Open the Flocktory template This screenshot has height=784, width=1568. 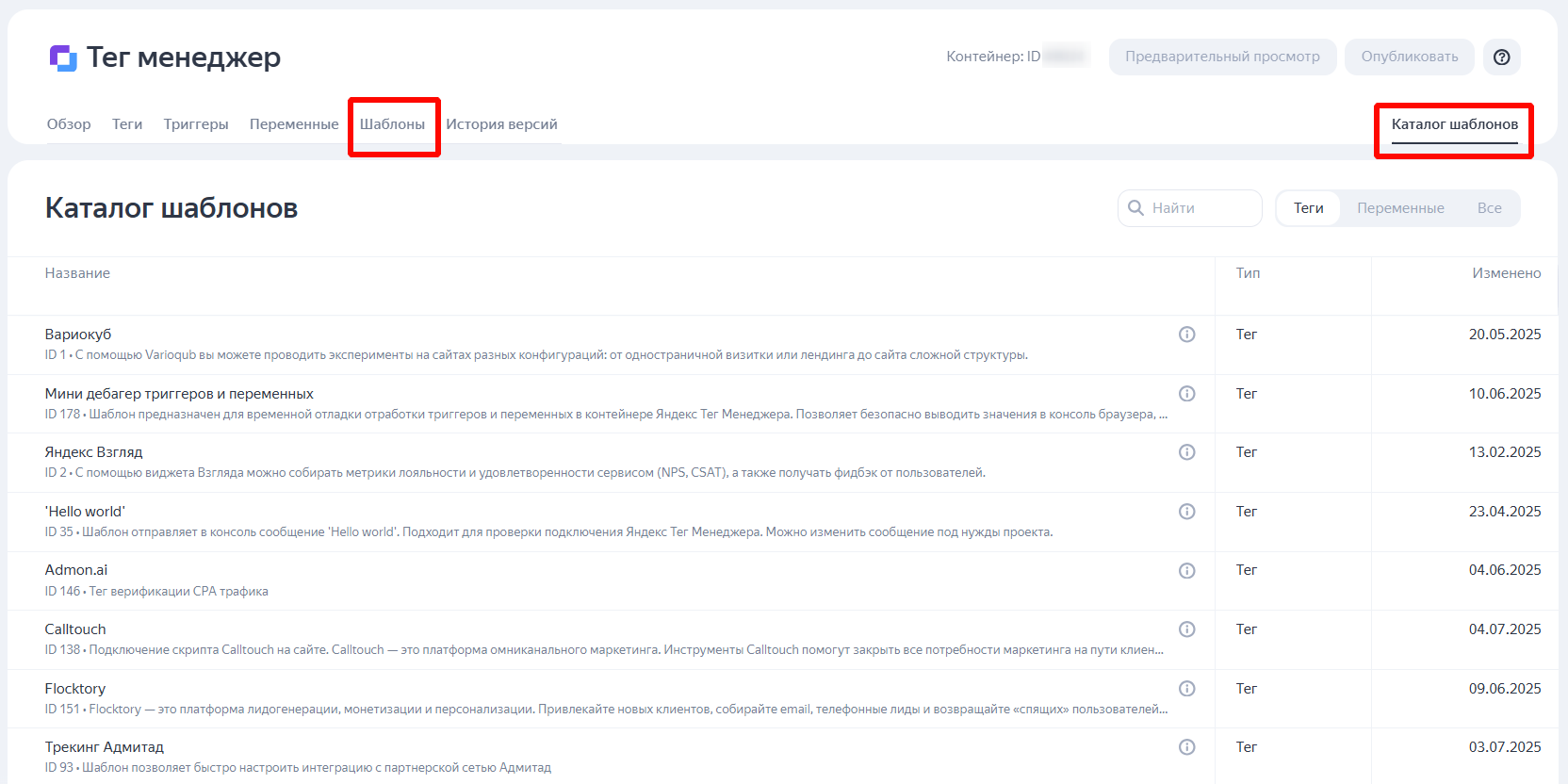coord(75,689)
